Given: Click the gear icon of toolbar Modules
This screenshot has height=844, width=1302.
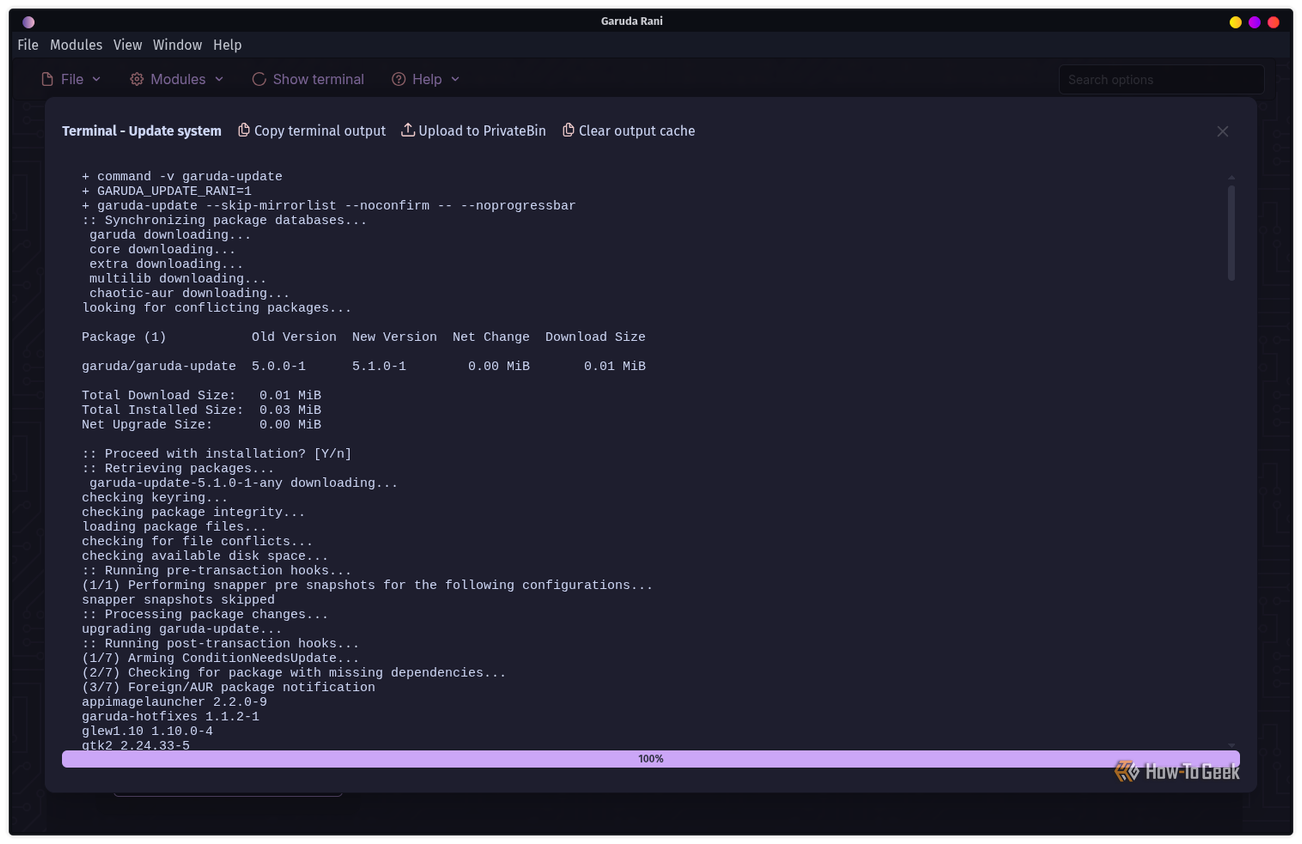Looking at the screenshot, I should coord(137,79).
